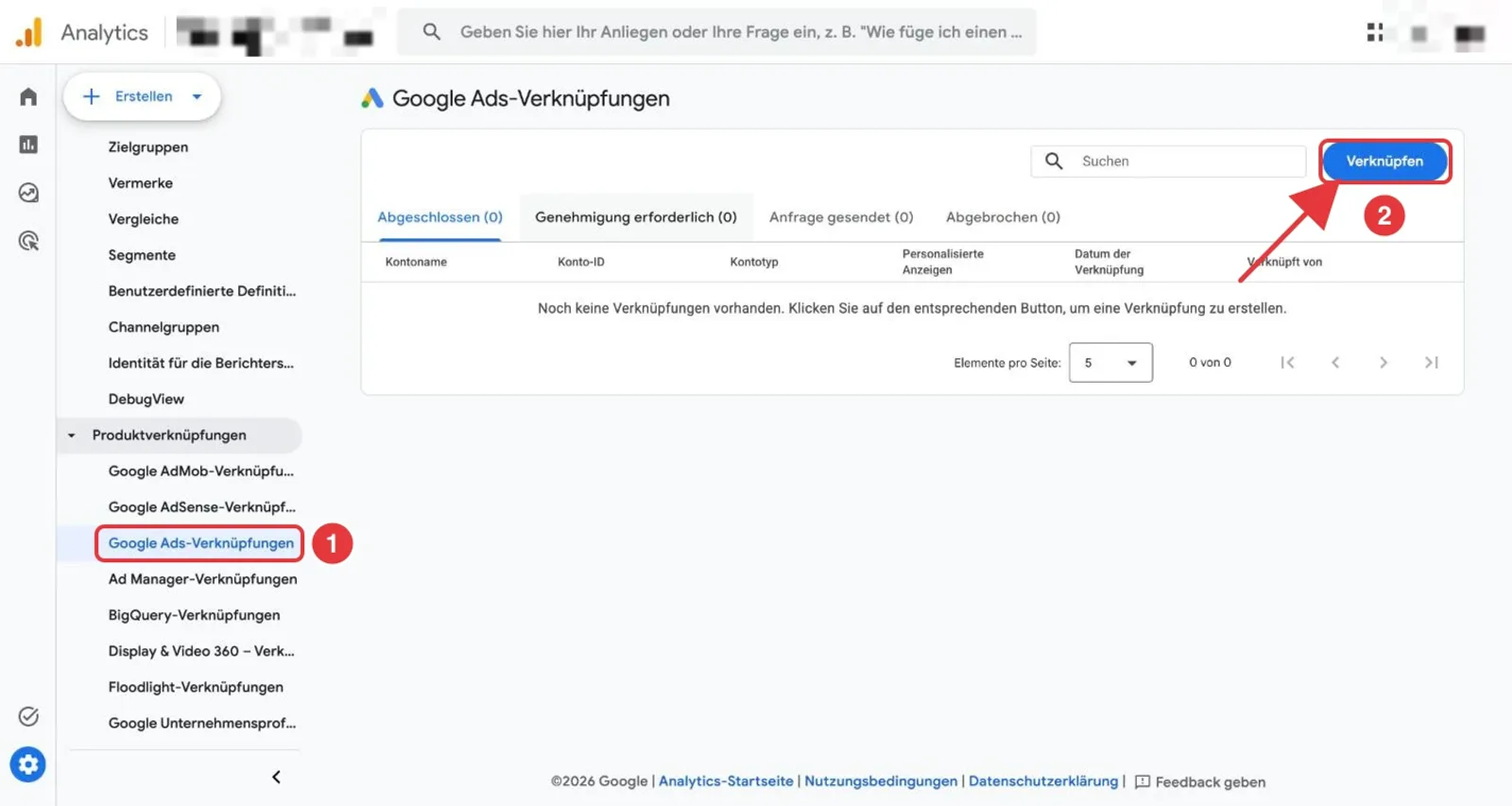This screenshot has width=1512, height=806.
Task: Open the Elemente pro Seite dropdown
Action: tap(1110, 363)
